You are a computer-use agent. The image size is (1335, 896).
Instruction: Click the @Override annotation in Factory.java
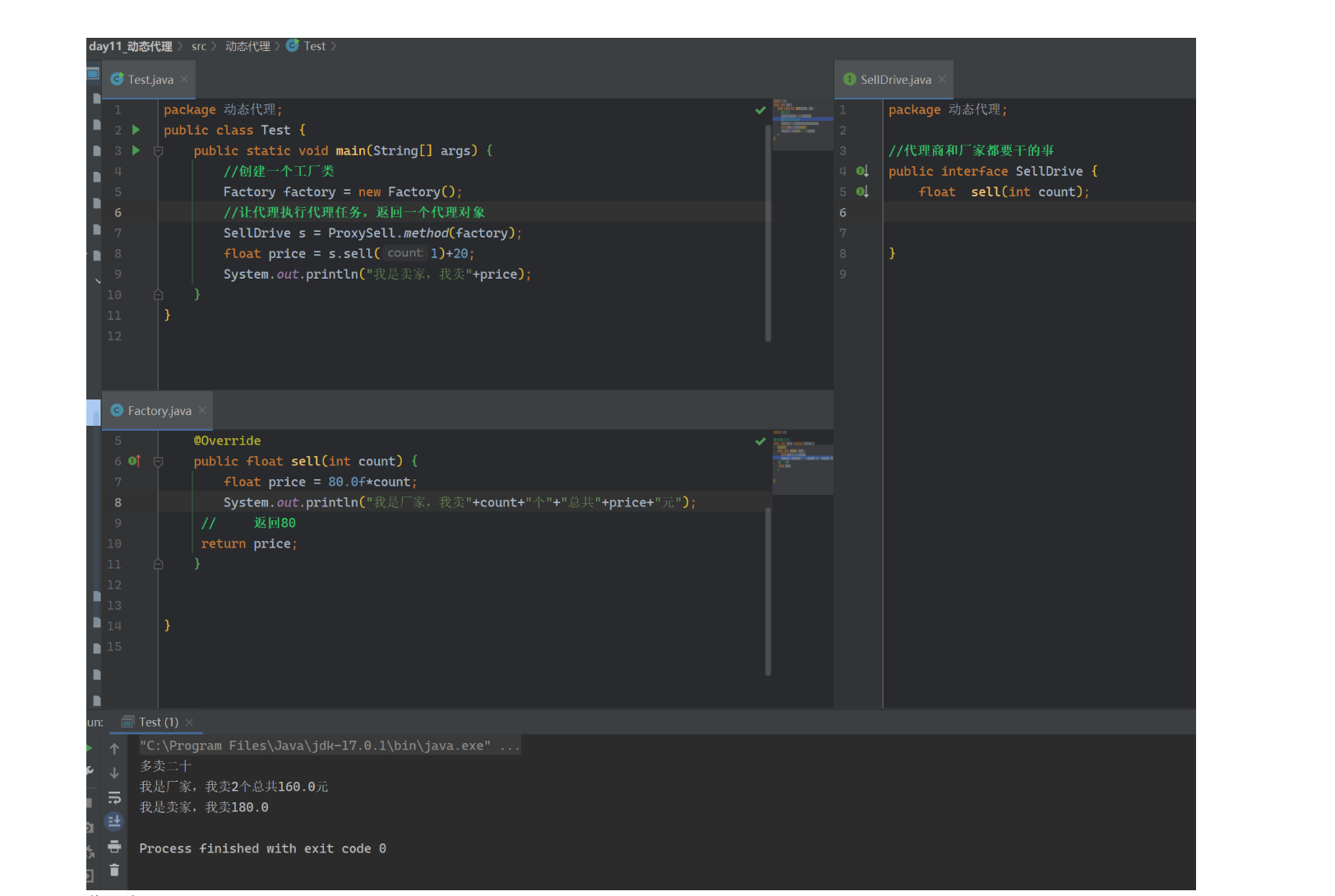(x=227, y=441)
